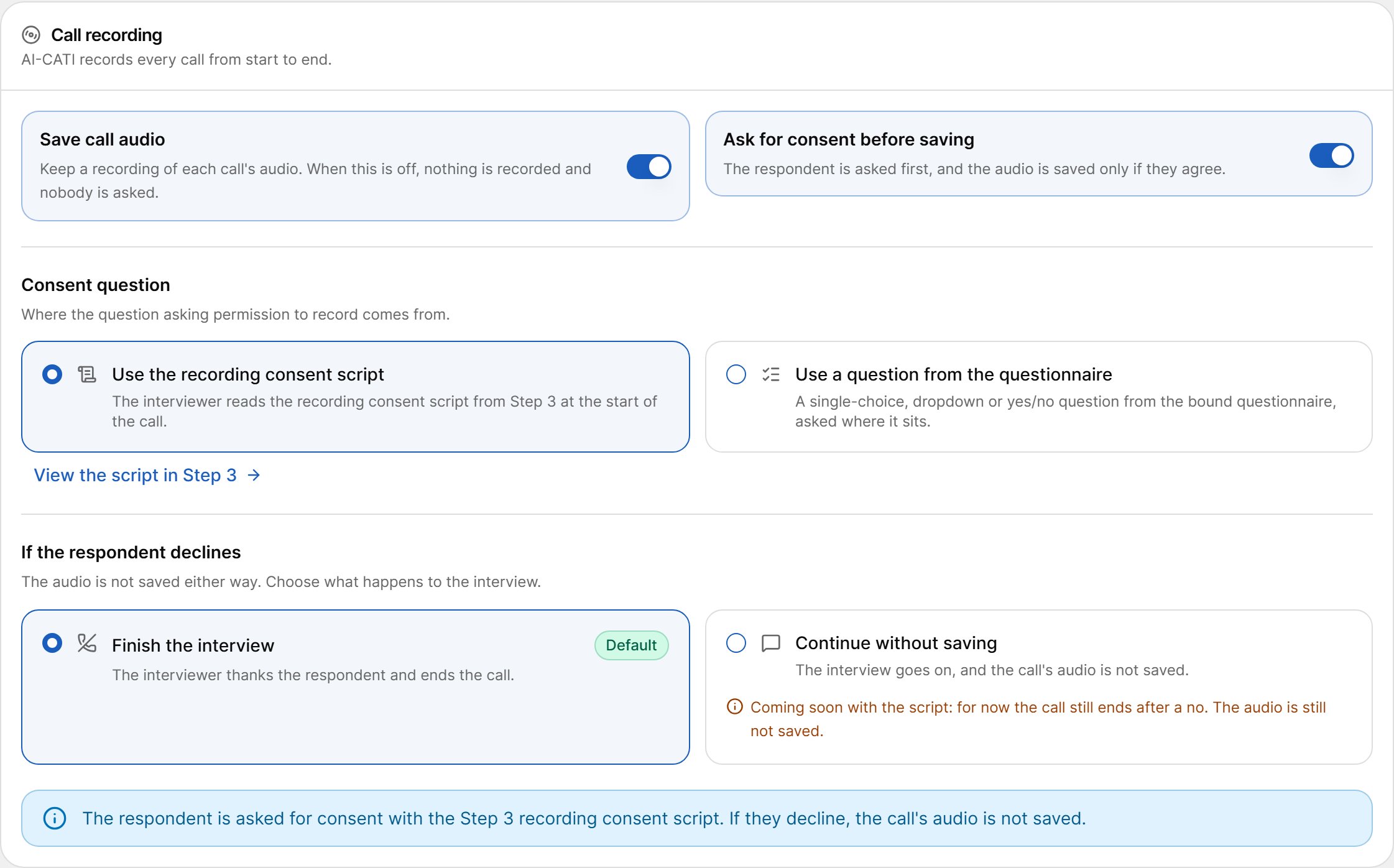Click the arrow icon after View the script
1394x868 pixels.
pos(254,475)
